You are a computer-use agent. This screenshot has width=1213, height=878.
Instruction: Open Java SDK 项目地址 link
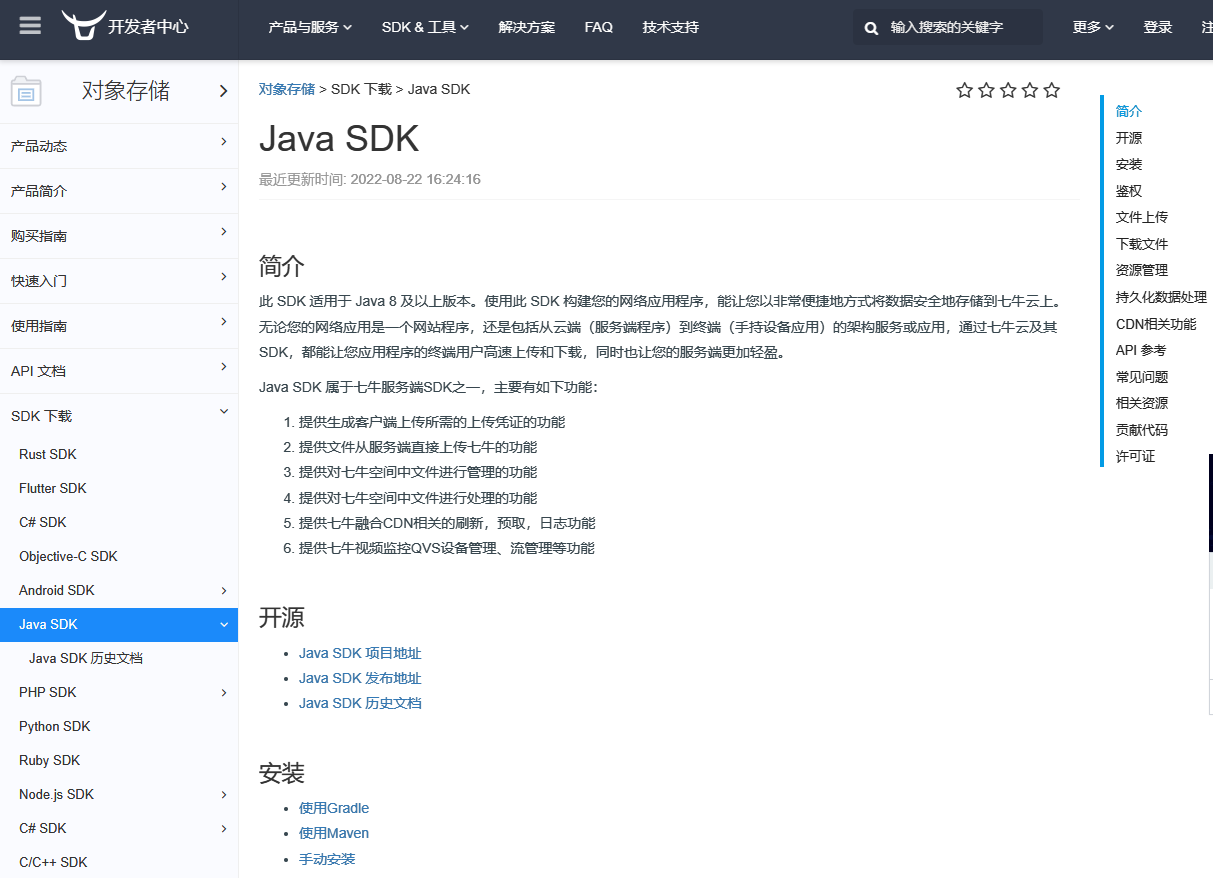(360, 653)
